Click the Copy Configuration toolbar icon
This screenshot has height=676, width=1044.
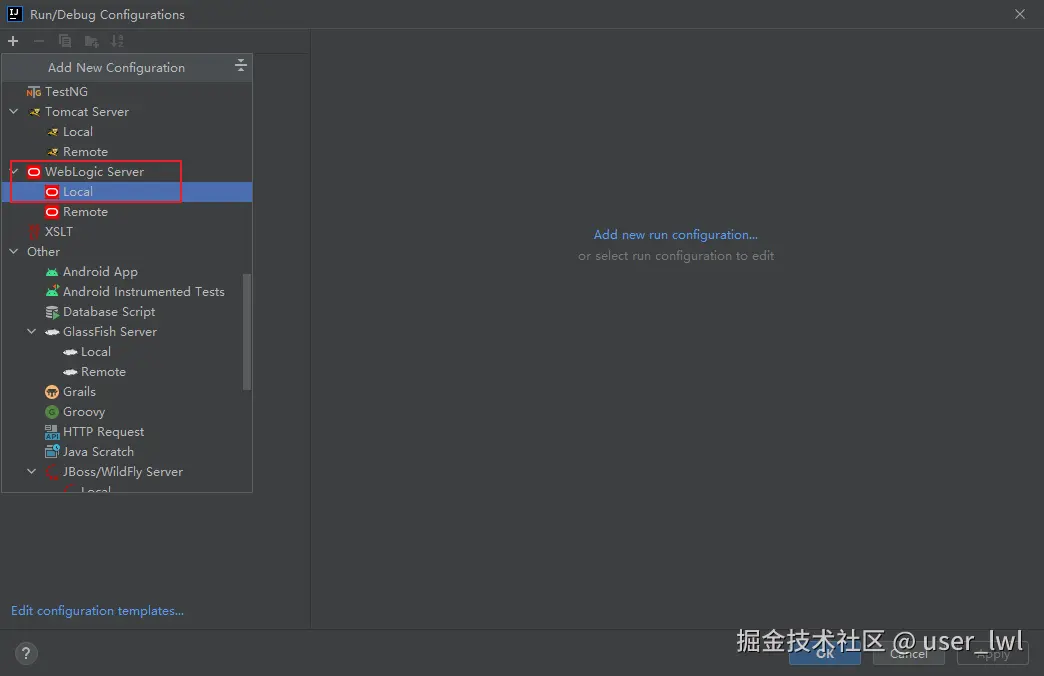[65, 41]
